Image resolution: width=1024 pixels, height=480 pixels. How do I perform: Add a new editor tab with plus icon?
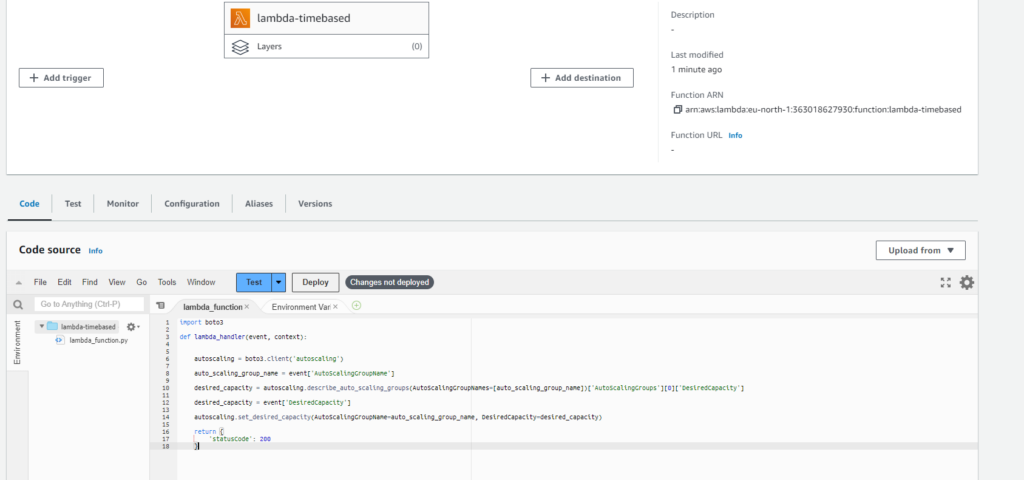tap(357, 306)
